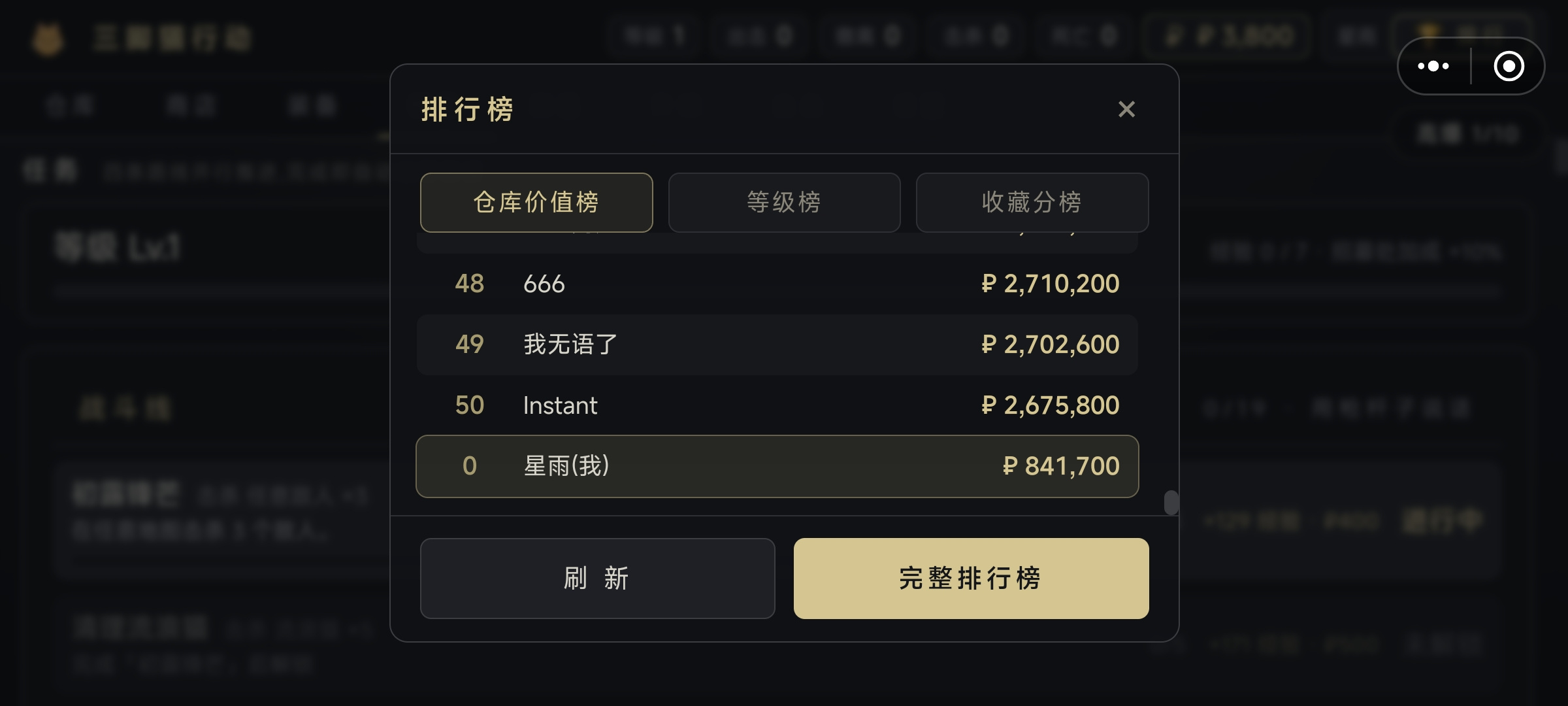Open the three-dot mini program menu

(x=1434, y=66)
